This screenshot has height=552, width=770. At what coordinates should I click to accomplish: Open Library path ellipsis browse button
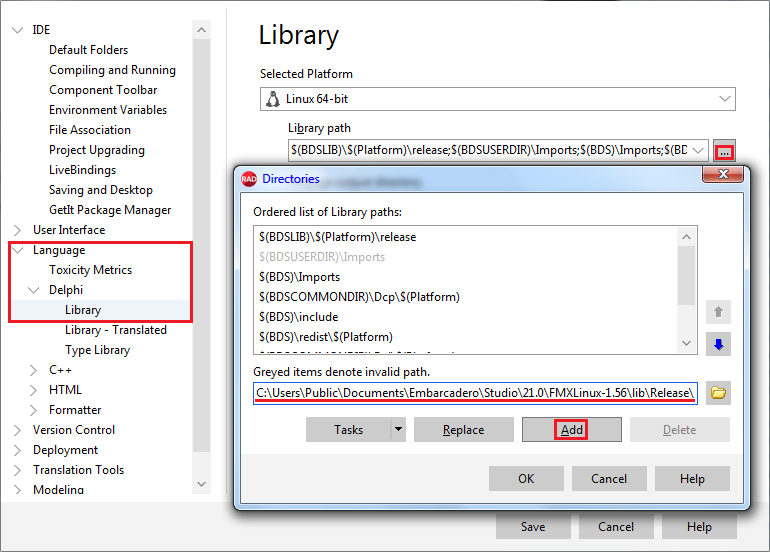(x=724, y=151)
